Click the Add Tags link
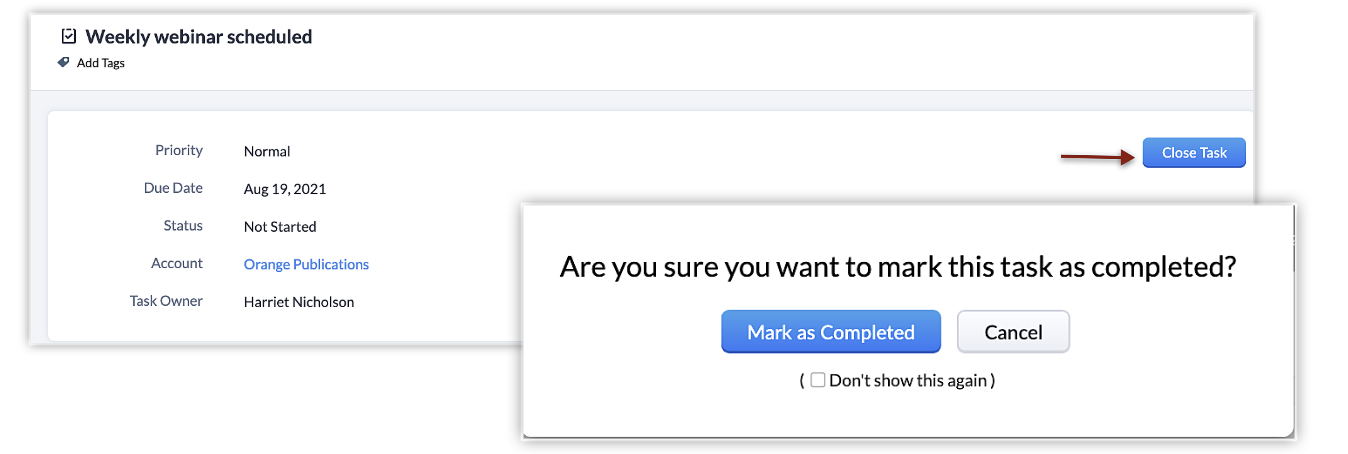The width and height of the screenshot is (1348, 454). tap(101, 63)
